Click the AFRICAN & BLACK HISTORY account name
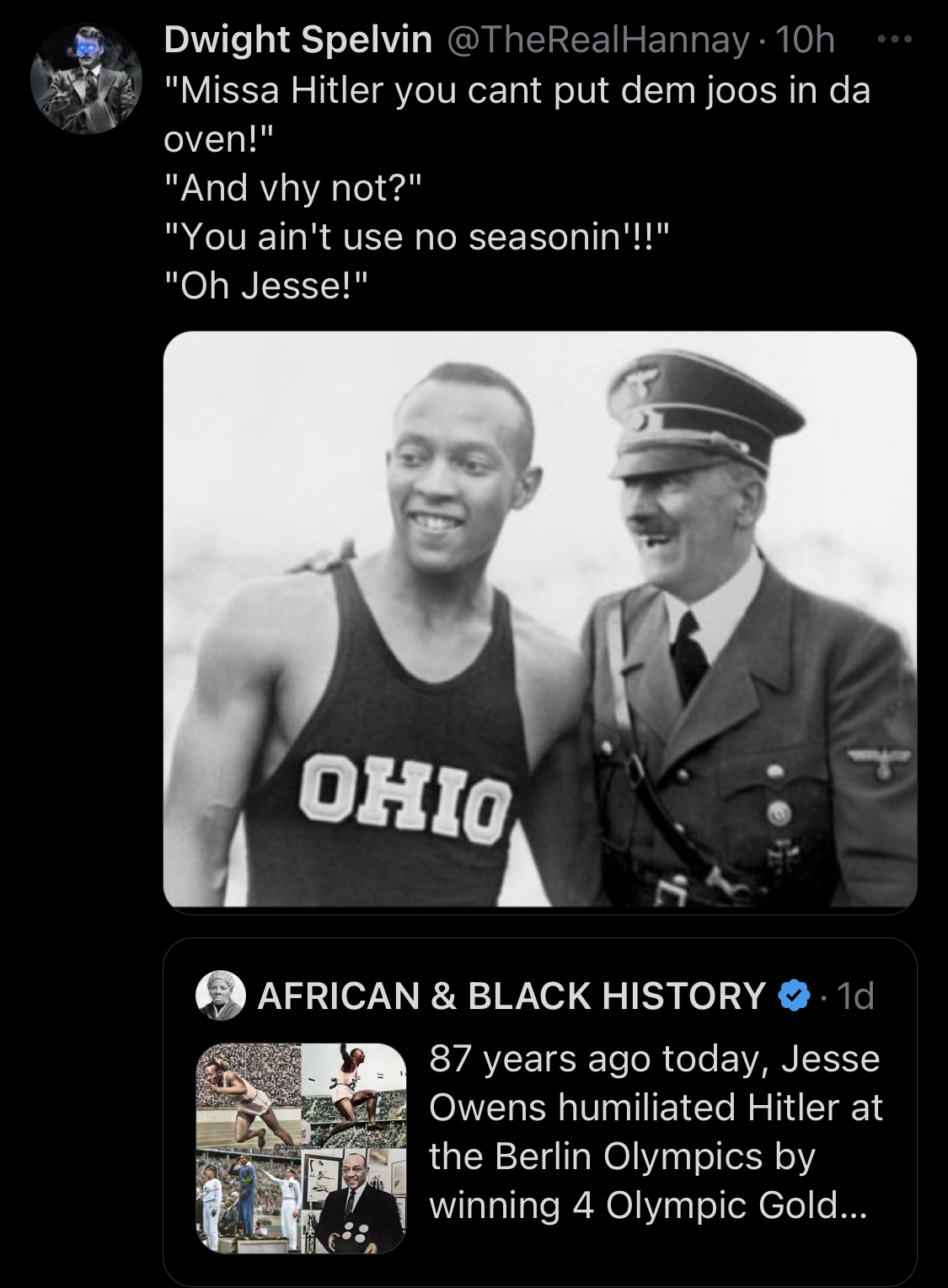 tap(511, 996)
